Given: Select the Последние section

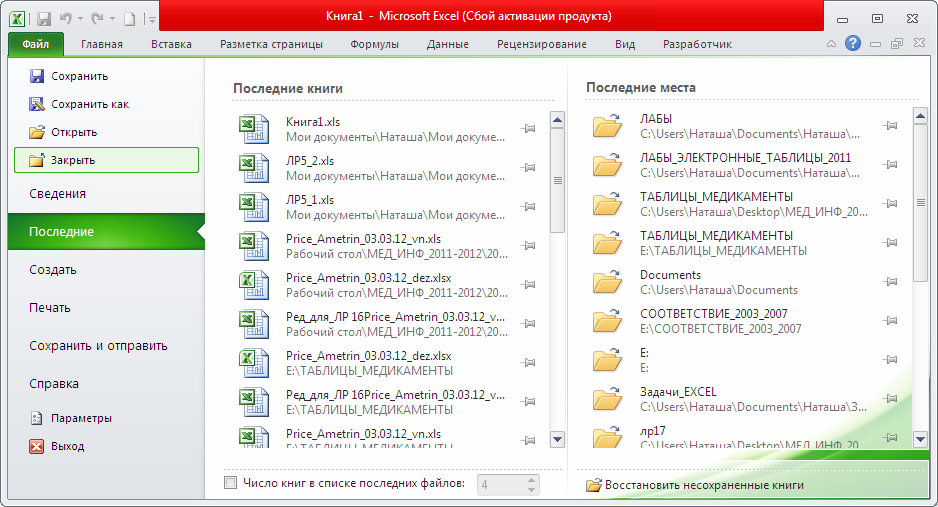Looking at the screenshot, I should click(x=106, y=231).
